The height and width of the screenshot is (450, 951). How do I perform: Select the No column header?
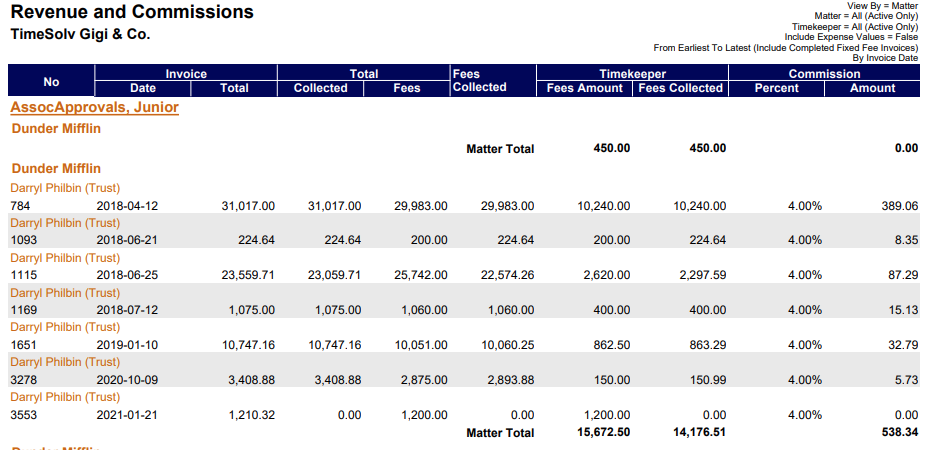[51, 81]
